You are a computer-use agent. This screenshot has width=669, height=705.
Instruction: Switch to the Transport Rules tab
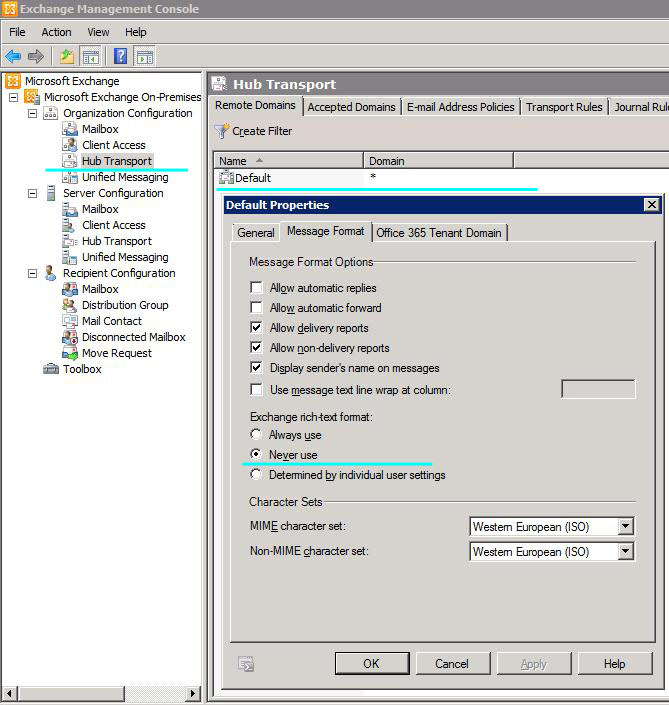(564, 107)
